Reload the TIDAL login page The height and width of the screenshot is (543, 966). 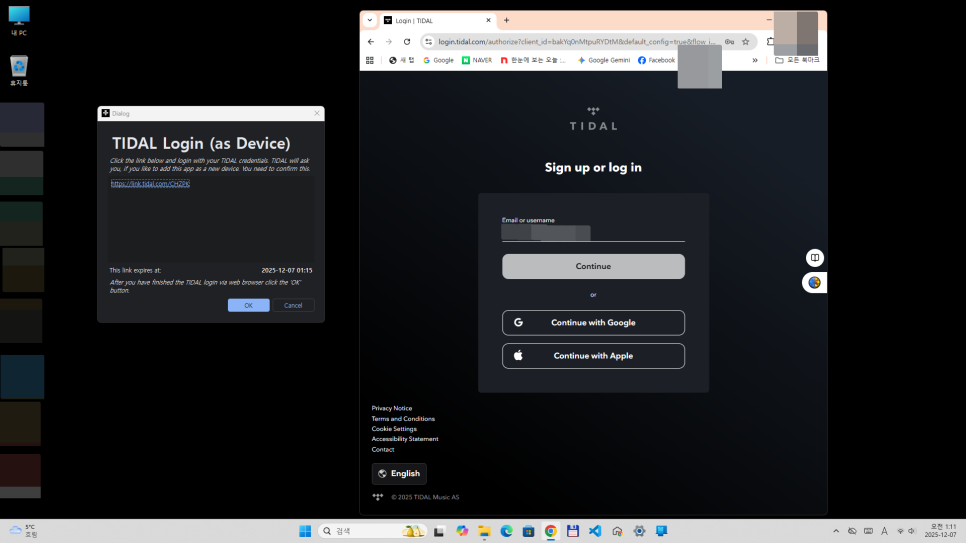click(x=407, y=42)
